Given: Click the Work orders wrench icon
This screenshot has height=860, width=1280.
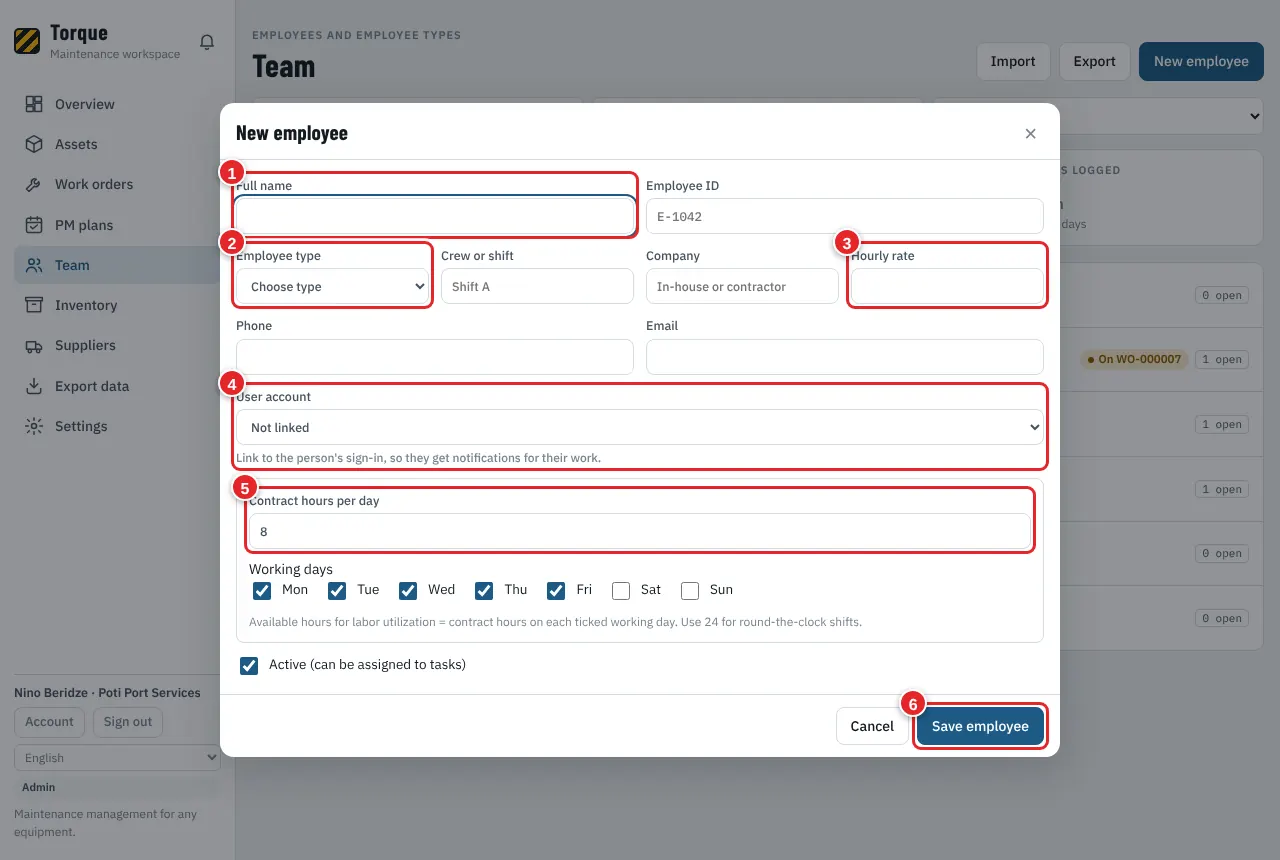Looking at the screenshot, I should (x=34, y=184).
